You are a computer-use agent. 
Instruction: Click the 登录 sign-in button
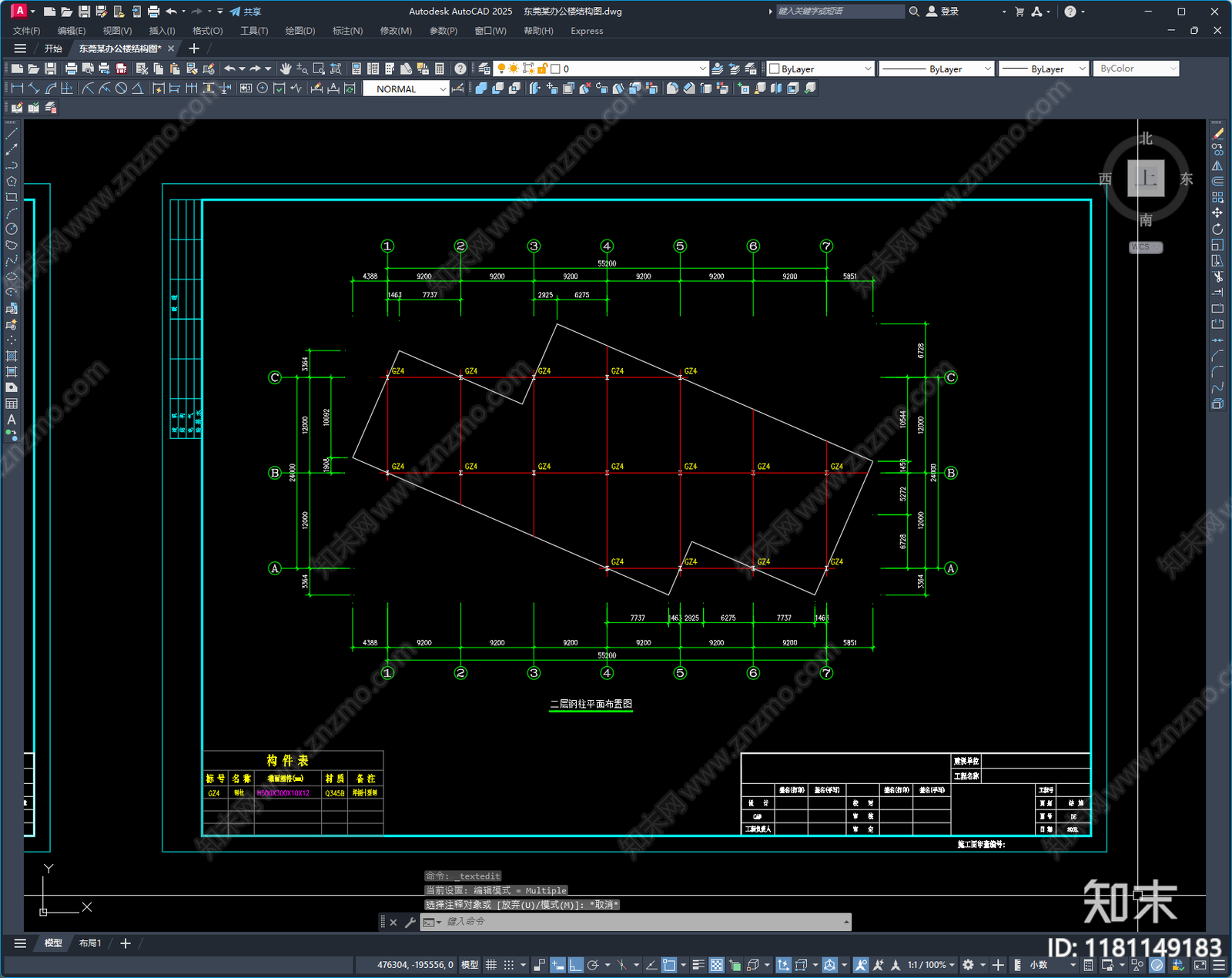(x=942, y=12)
